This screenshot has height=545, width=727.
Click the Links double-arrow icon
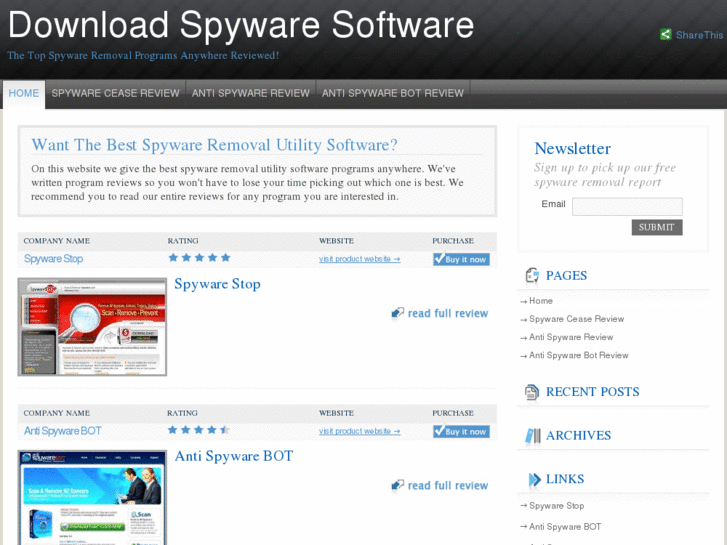pyautogui.click(x=534, y=479)
